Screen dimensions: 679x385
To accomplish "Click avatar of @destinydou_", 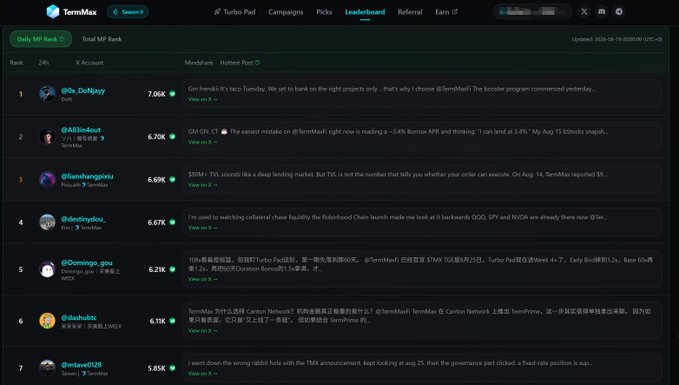I will tap(47, 222).
